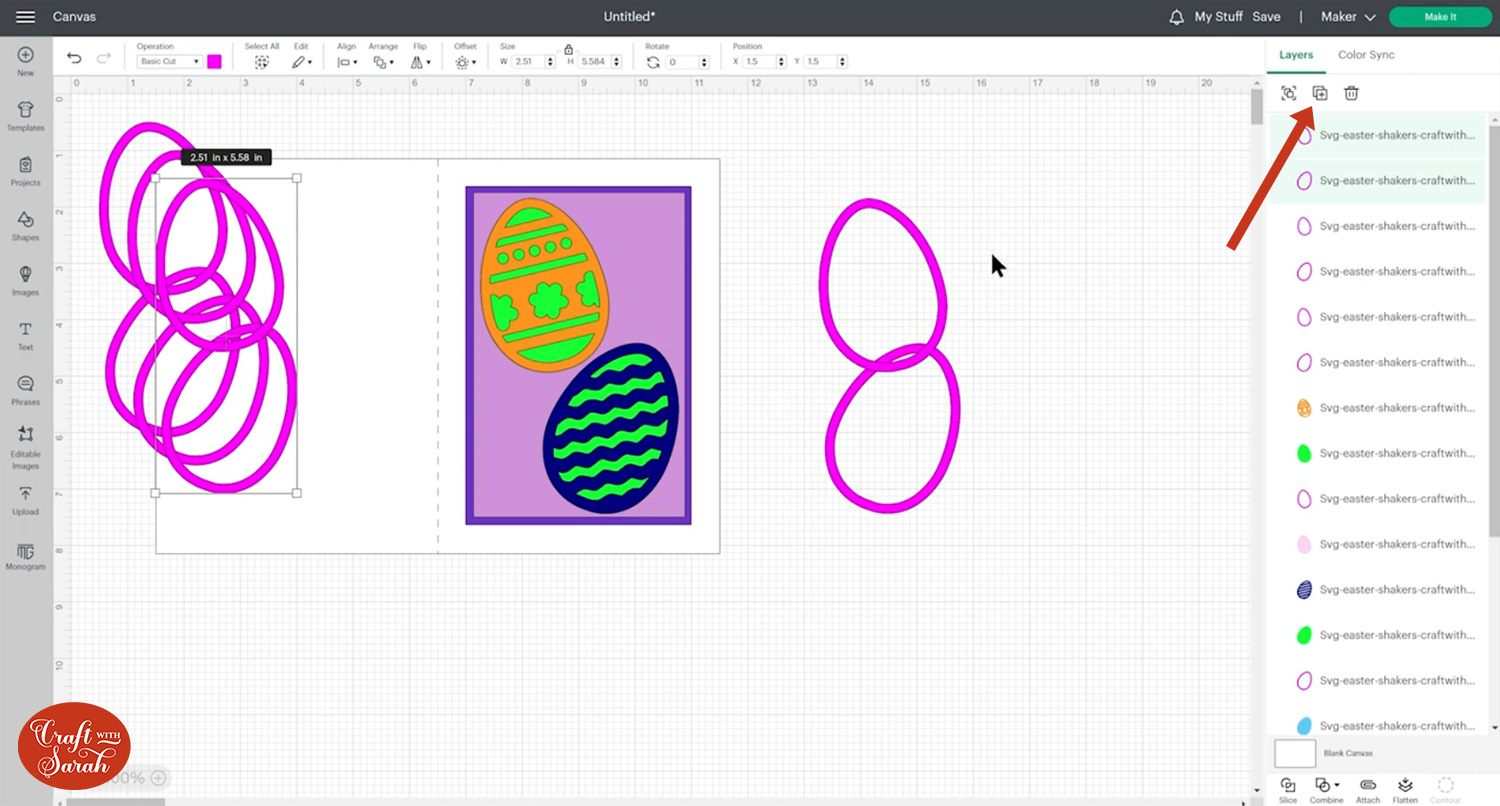
Task: Click the Slice tool
Action: pyautogui.click(x=1288, y=788)
